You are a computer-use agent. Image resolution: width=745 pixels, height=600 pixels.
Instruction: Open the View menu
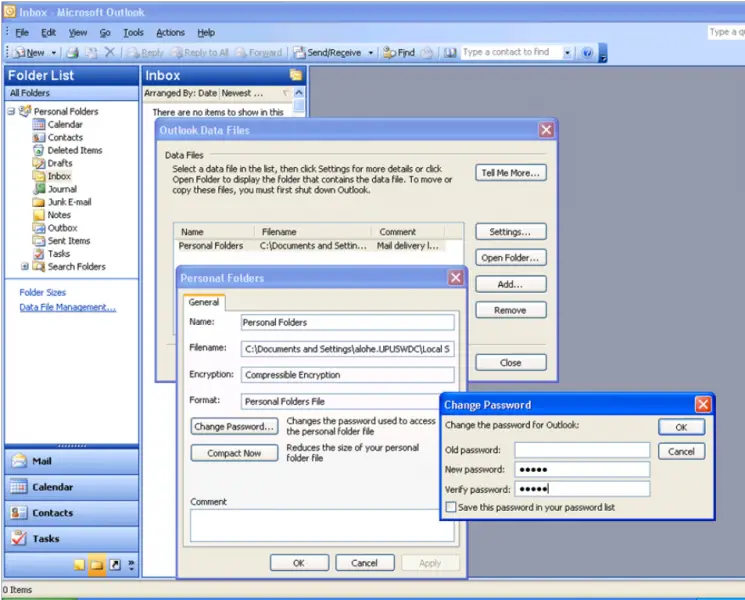click(77, 33)
